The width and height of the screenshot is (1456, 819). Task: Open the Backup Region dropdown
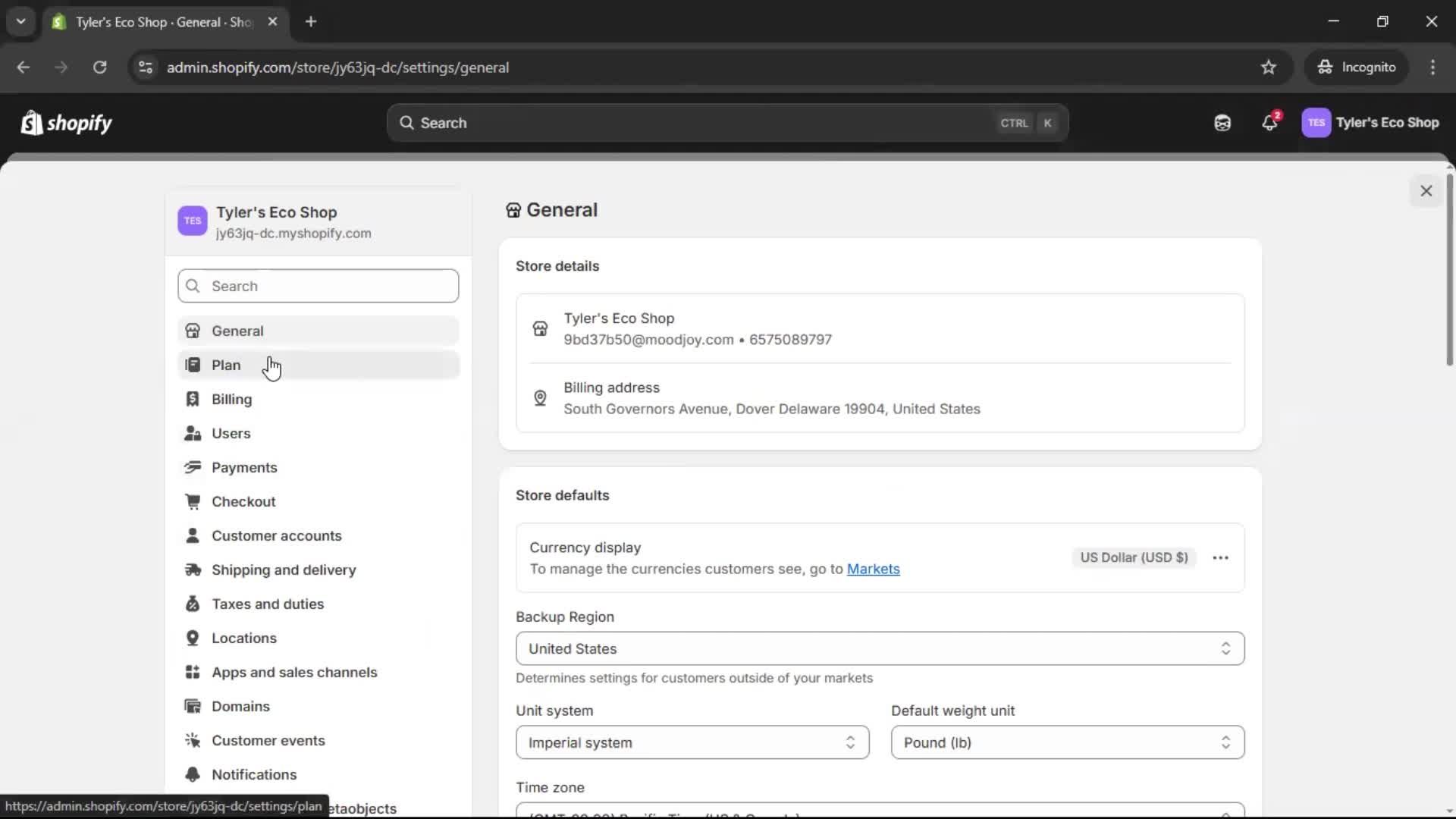880,648
